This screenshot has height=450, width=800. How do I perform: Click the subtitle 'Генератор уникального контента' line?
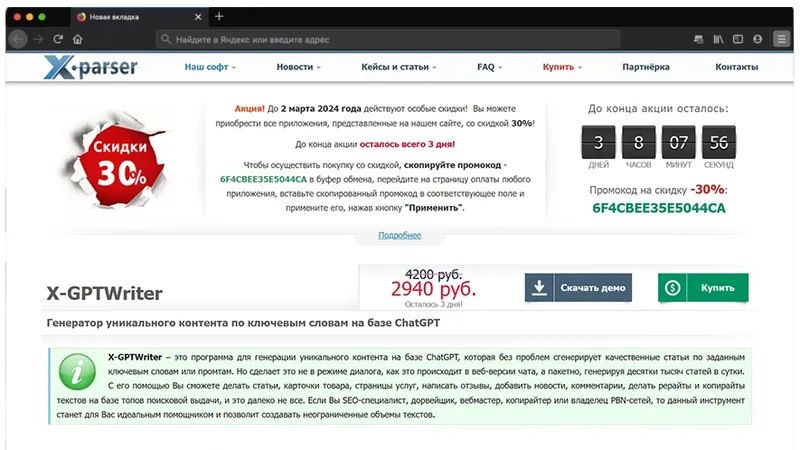[x=243, y=323]
